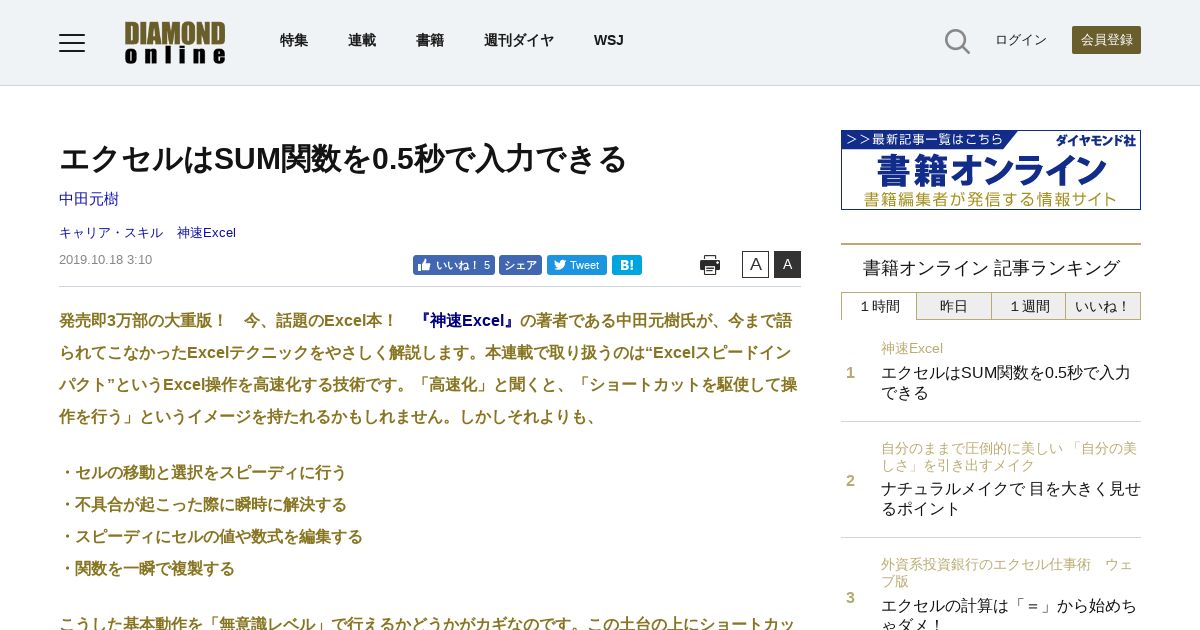The image size is (1200, 630).
Task: Follow the 『神速Excel』 book link in article
Action: click(x=467, y=321)
